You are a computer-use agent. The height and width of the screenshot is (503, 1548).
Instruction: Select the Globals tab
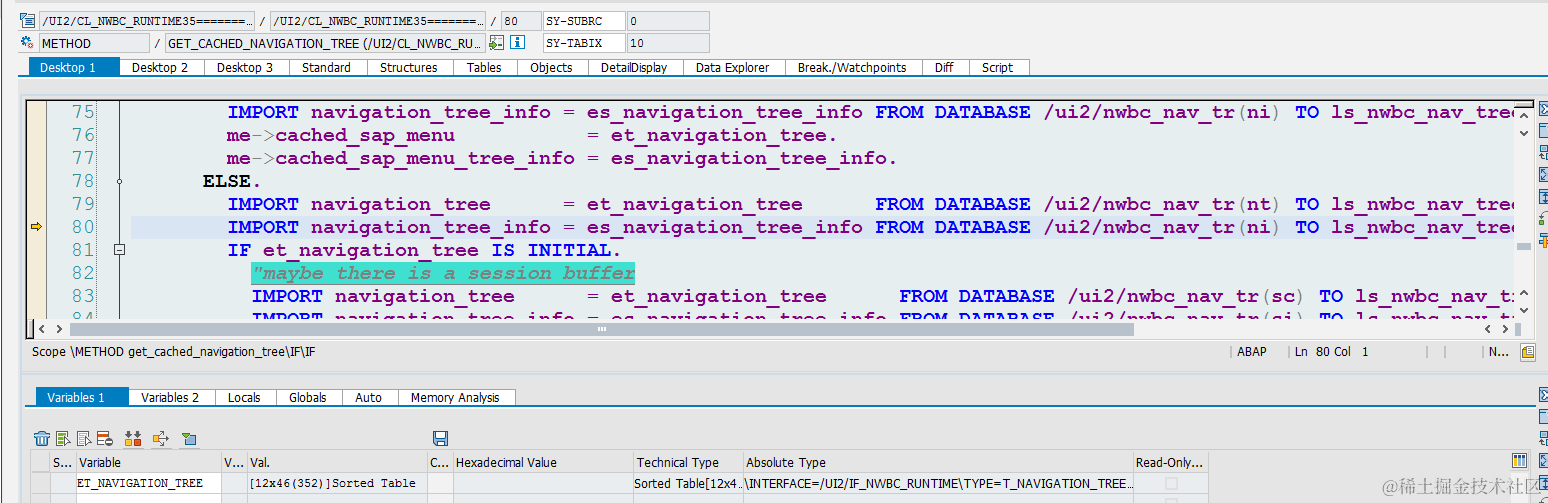pyautogui.click(x=308, y=397)
